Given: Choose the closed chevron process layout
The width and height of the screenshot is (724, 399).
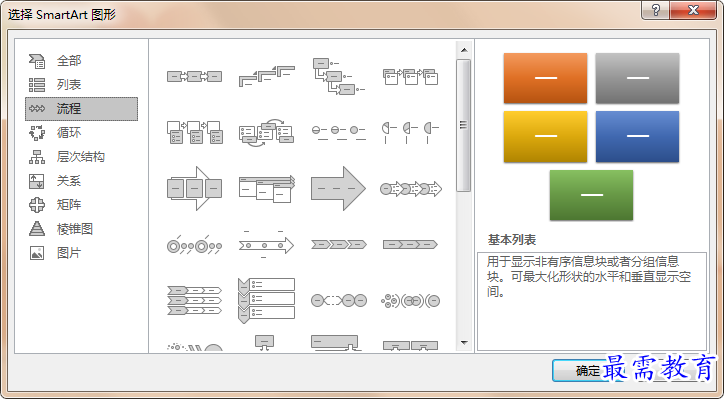Looking at the screenshot, I should coord(410,244).
